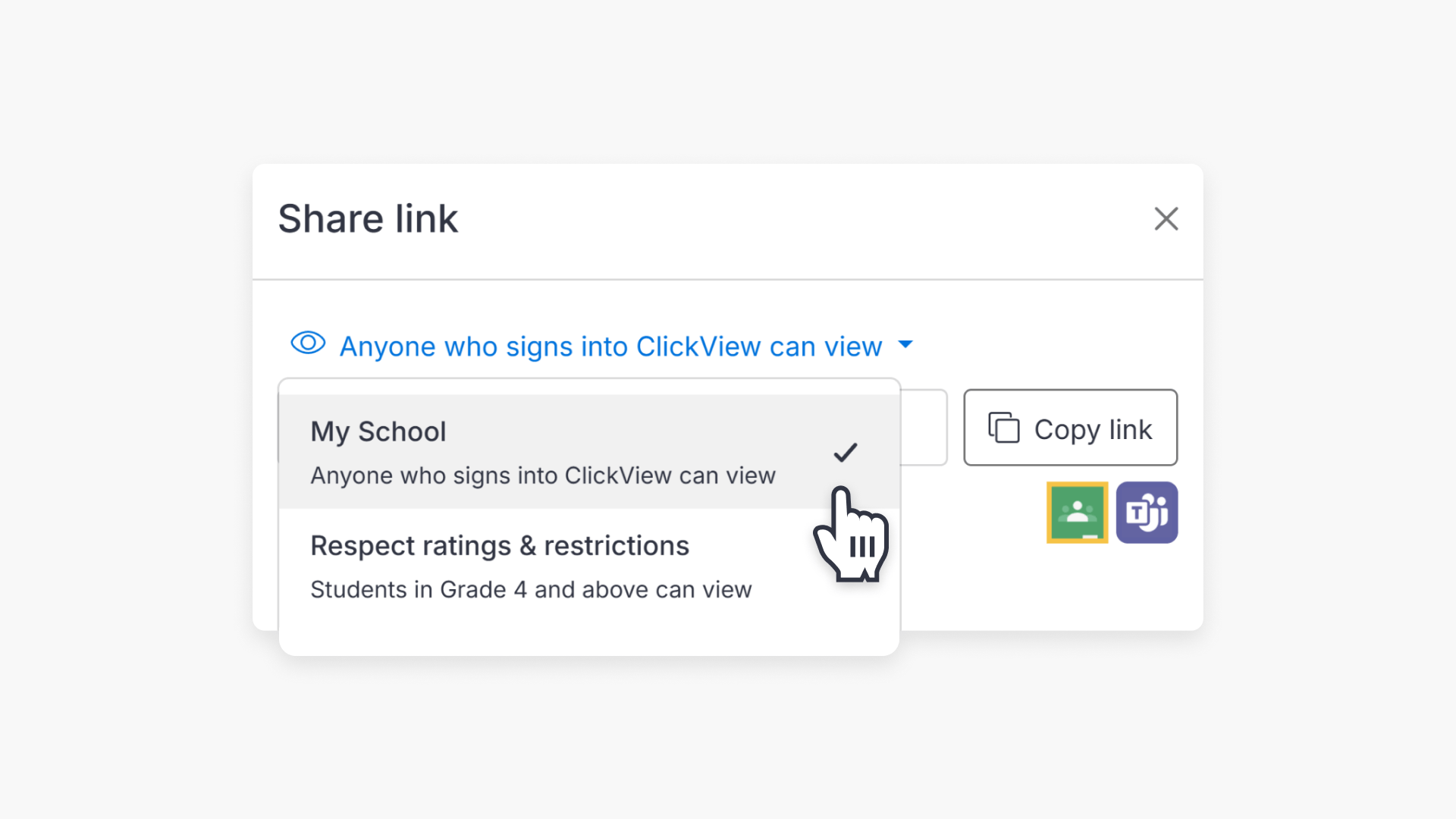Expand the blue caret after ClickView can view
This screenshot has width=1456, height=819.
coord(905,346)
